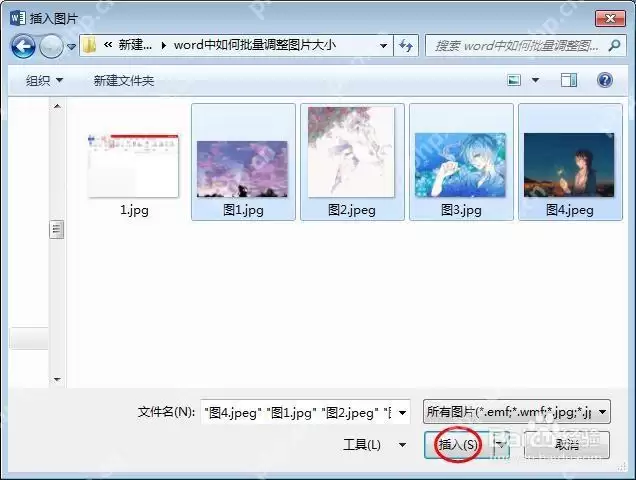
Task: Click the search magnifier icon
Action: [614, 45]
